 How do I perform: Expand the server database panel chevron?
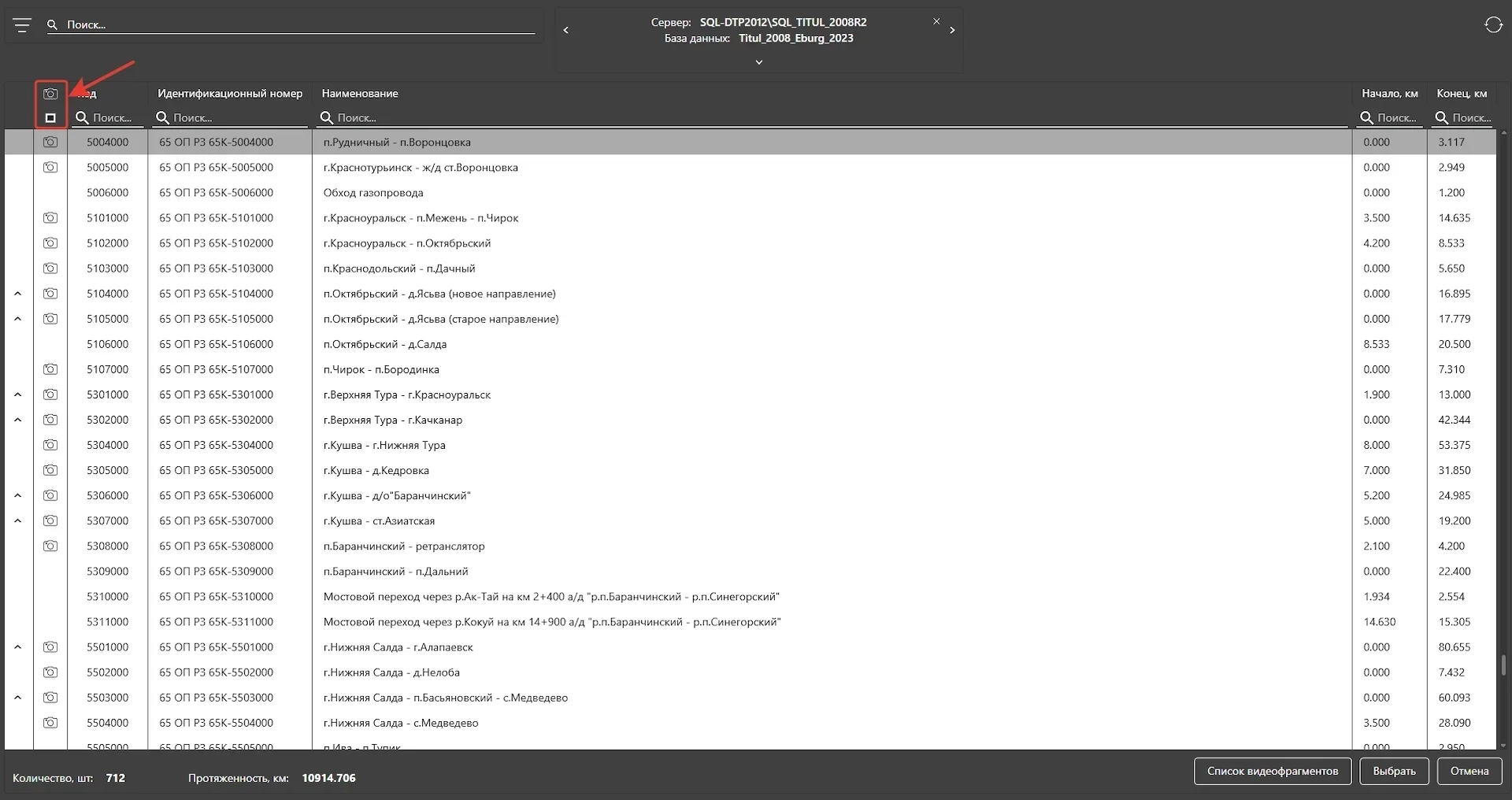pos(759,62)
